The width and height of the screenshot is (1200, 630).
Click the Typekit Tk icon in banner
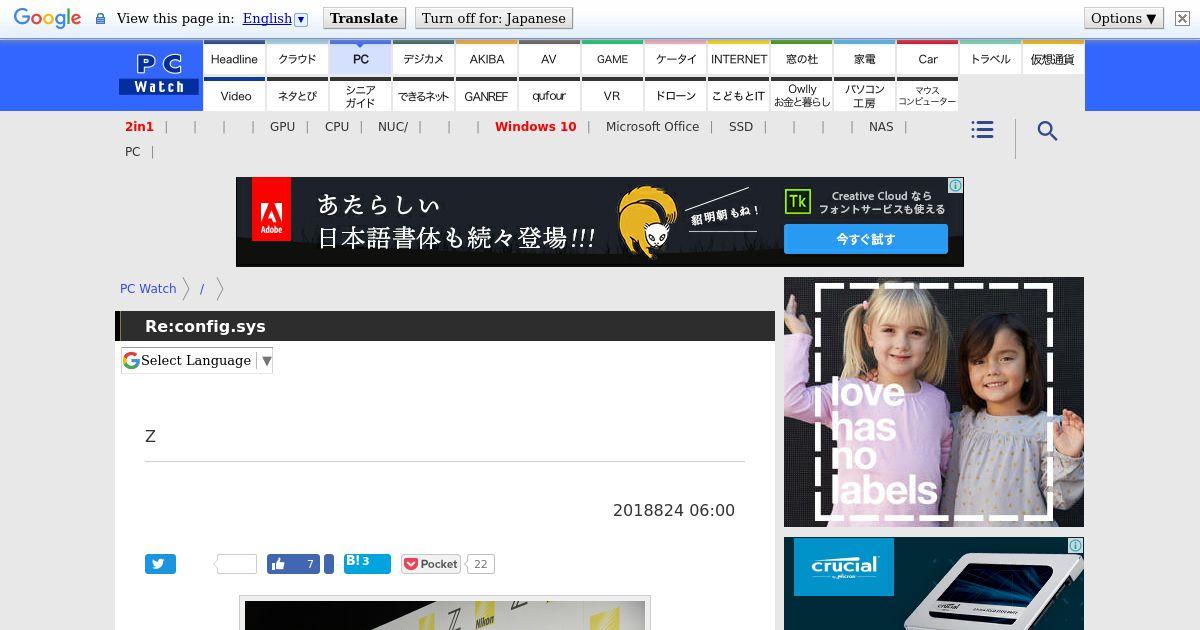pos(797,202)
